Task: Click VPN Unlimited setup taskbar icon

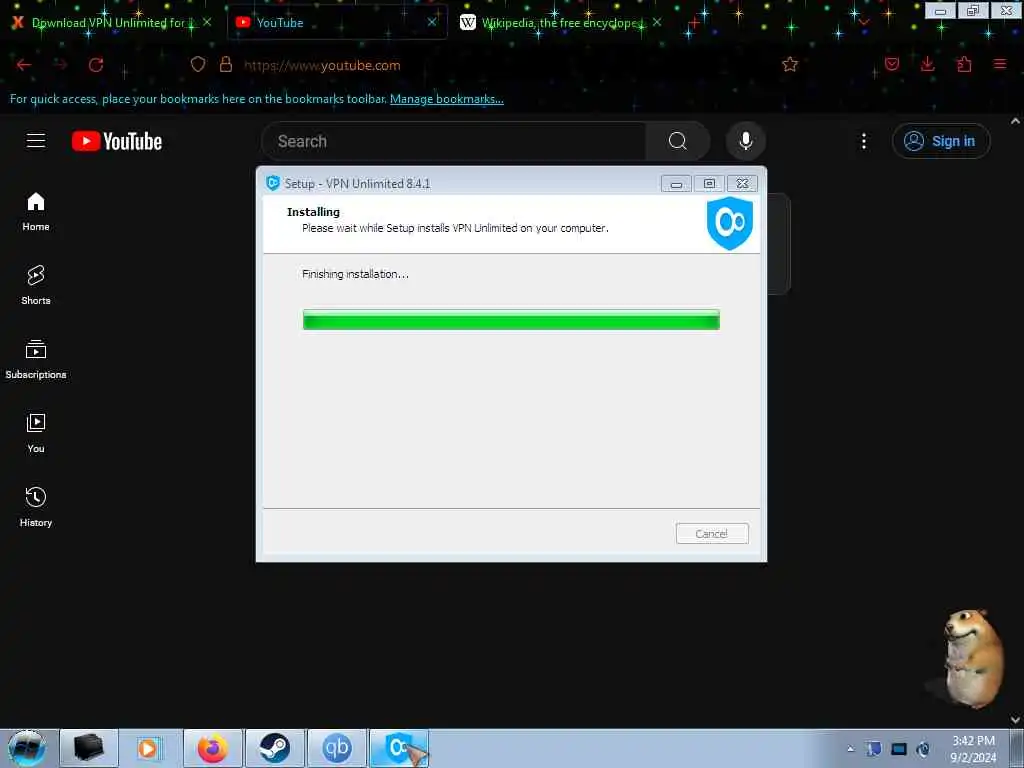Action: tap(399, 748)
